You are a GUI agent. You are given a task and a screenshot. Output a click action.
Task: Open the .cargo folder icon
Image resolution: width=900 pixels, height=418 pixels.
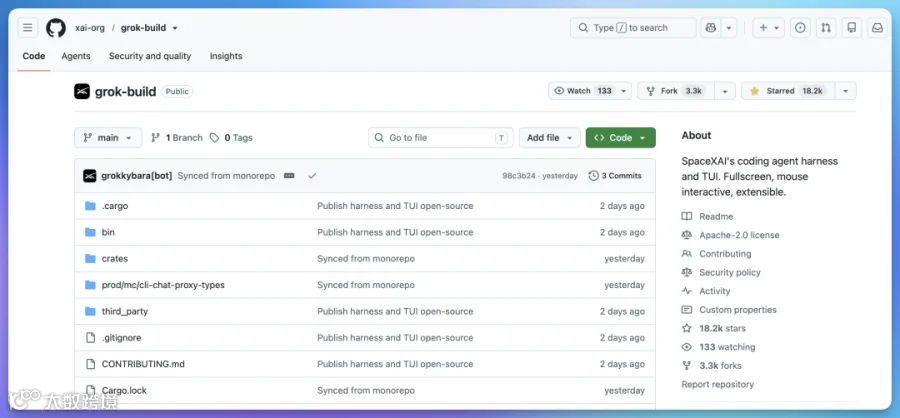[x=90, y=206]
